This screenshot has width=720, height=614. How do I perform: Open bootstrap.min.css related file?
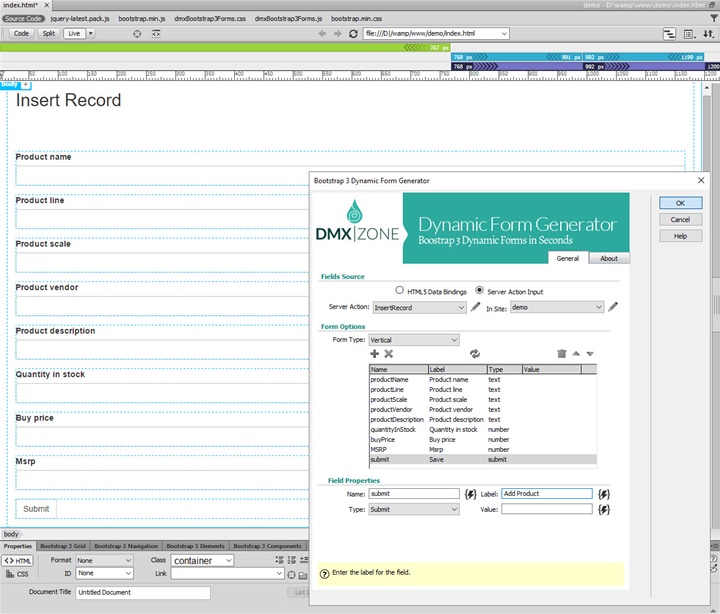coord(356,19)
